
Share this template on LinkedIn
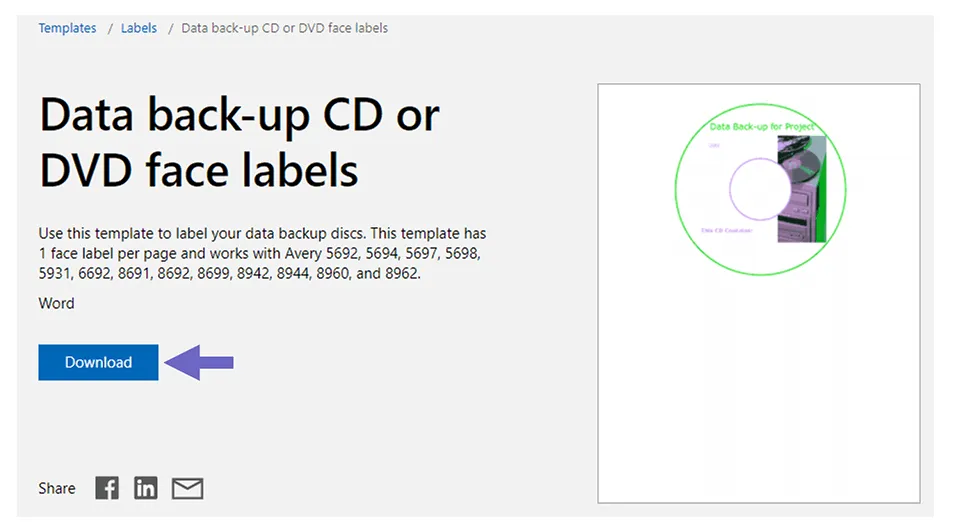pos(146,488)
